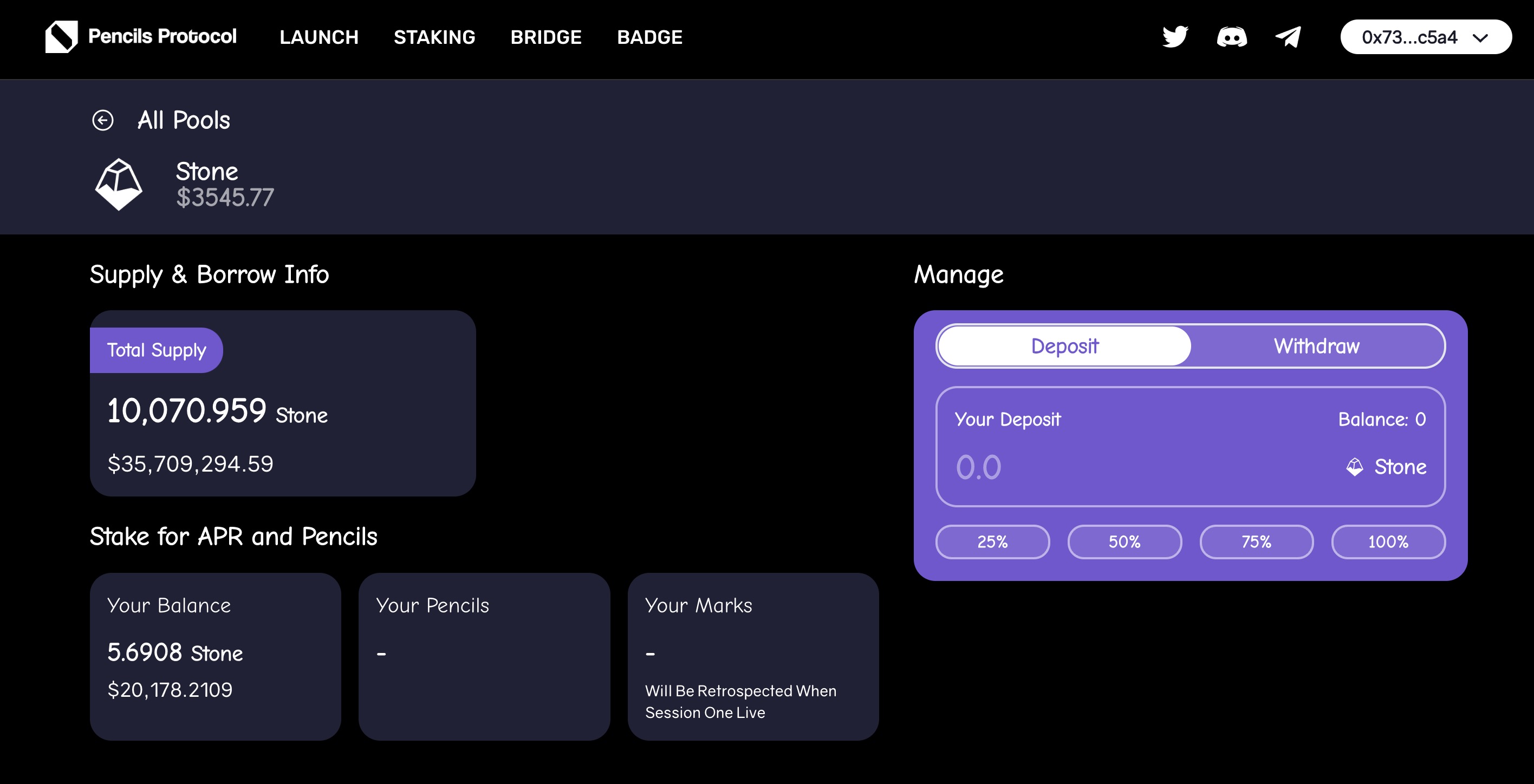
Task: Click the Your Balance card heading
Action: (169, 605)
